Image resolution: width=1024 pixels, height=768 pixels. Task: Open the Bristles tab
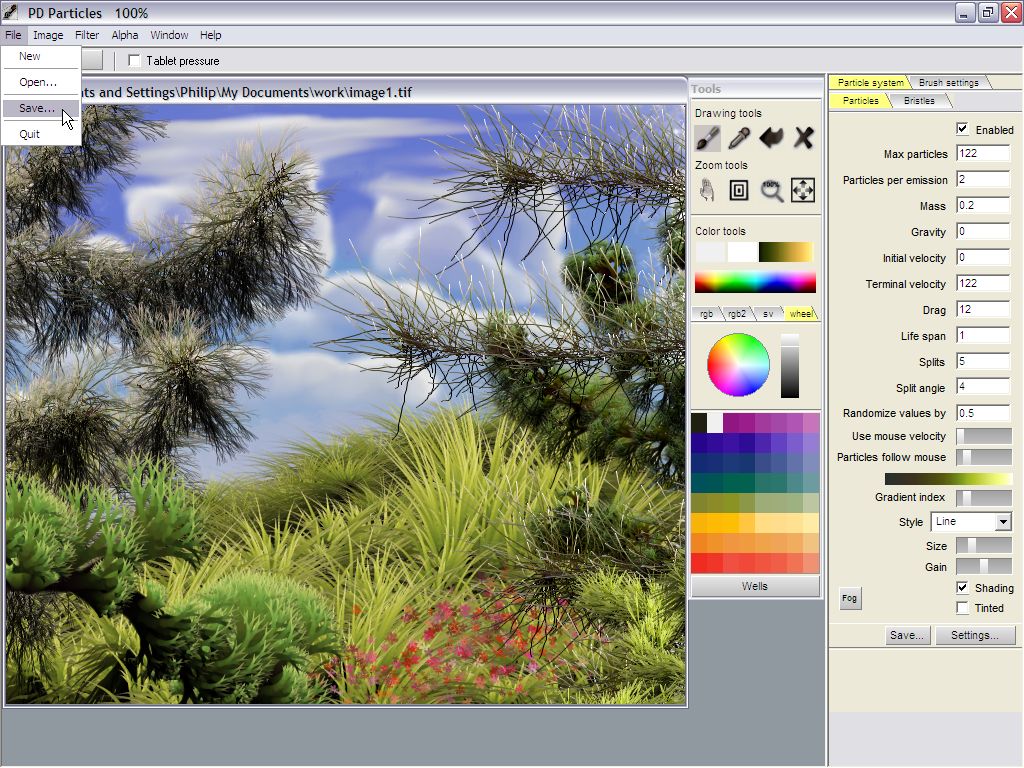(x=919, y=101)
